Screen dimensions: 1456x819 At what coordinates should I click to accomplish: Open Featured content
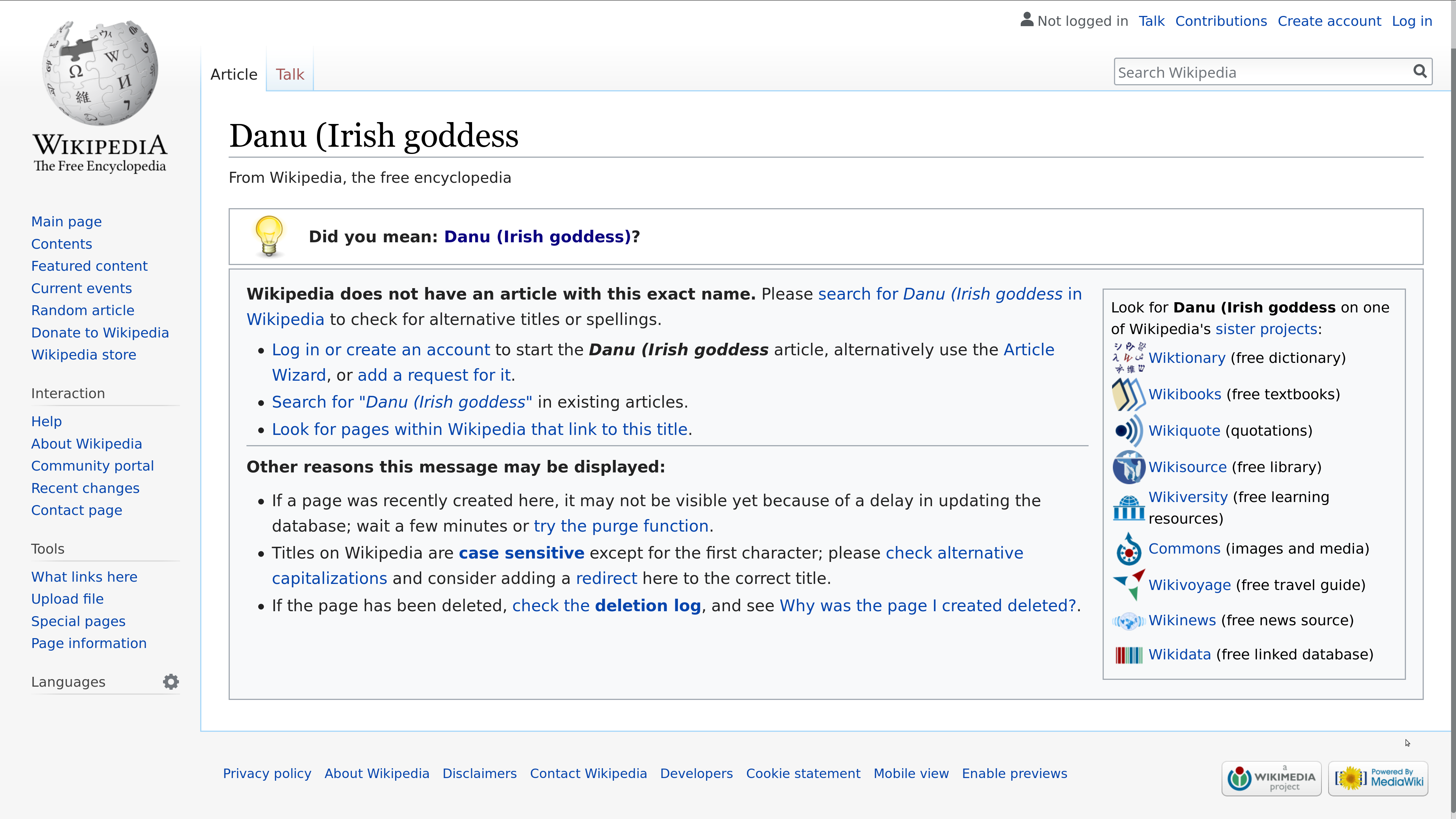coord(89,266)
